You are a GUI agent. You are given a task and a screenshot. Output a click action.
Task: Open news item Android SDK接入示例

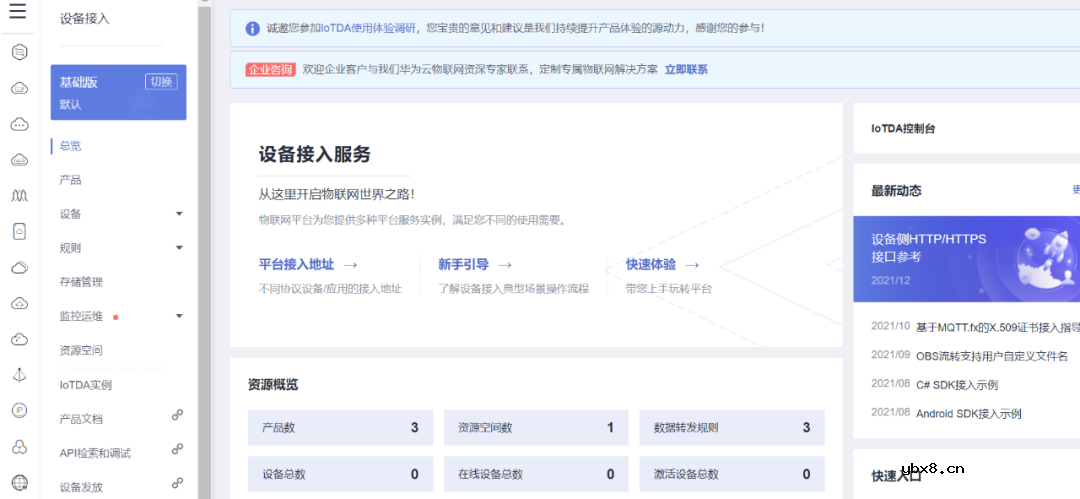[968, 414]
